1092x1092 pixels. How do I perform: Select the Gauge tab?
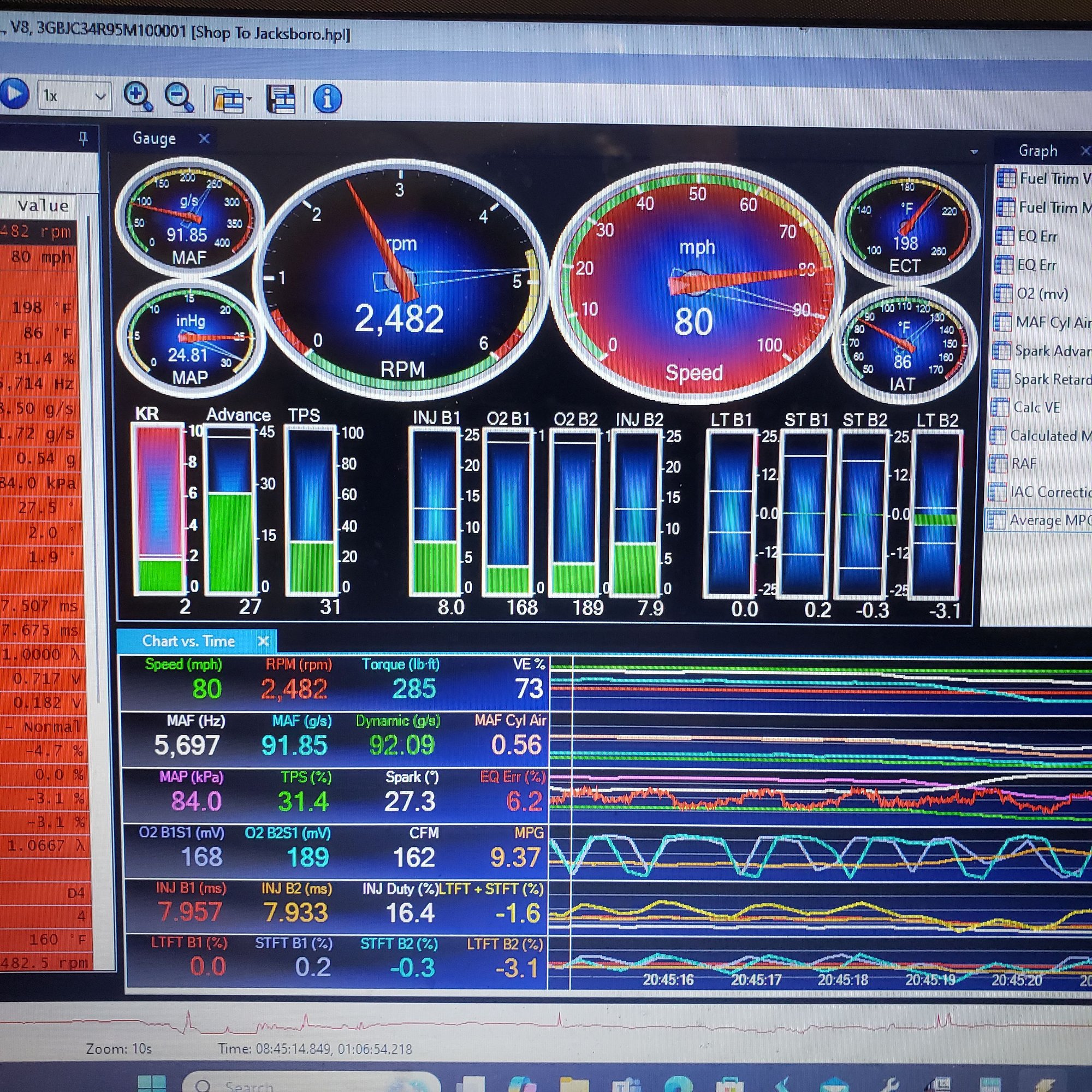click(154, 139)
